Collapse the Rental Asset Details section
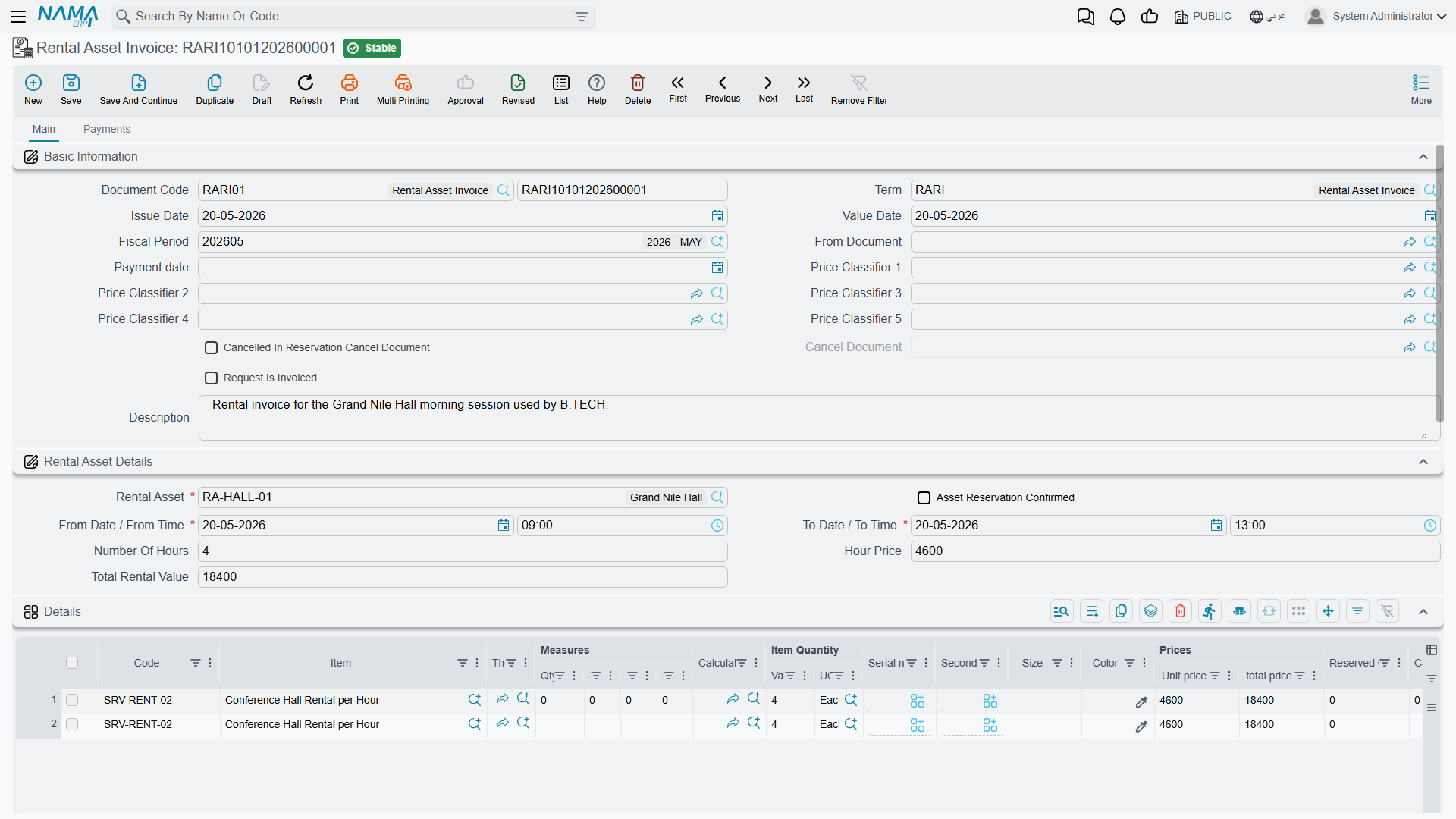 [1423, 462]
